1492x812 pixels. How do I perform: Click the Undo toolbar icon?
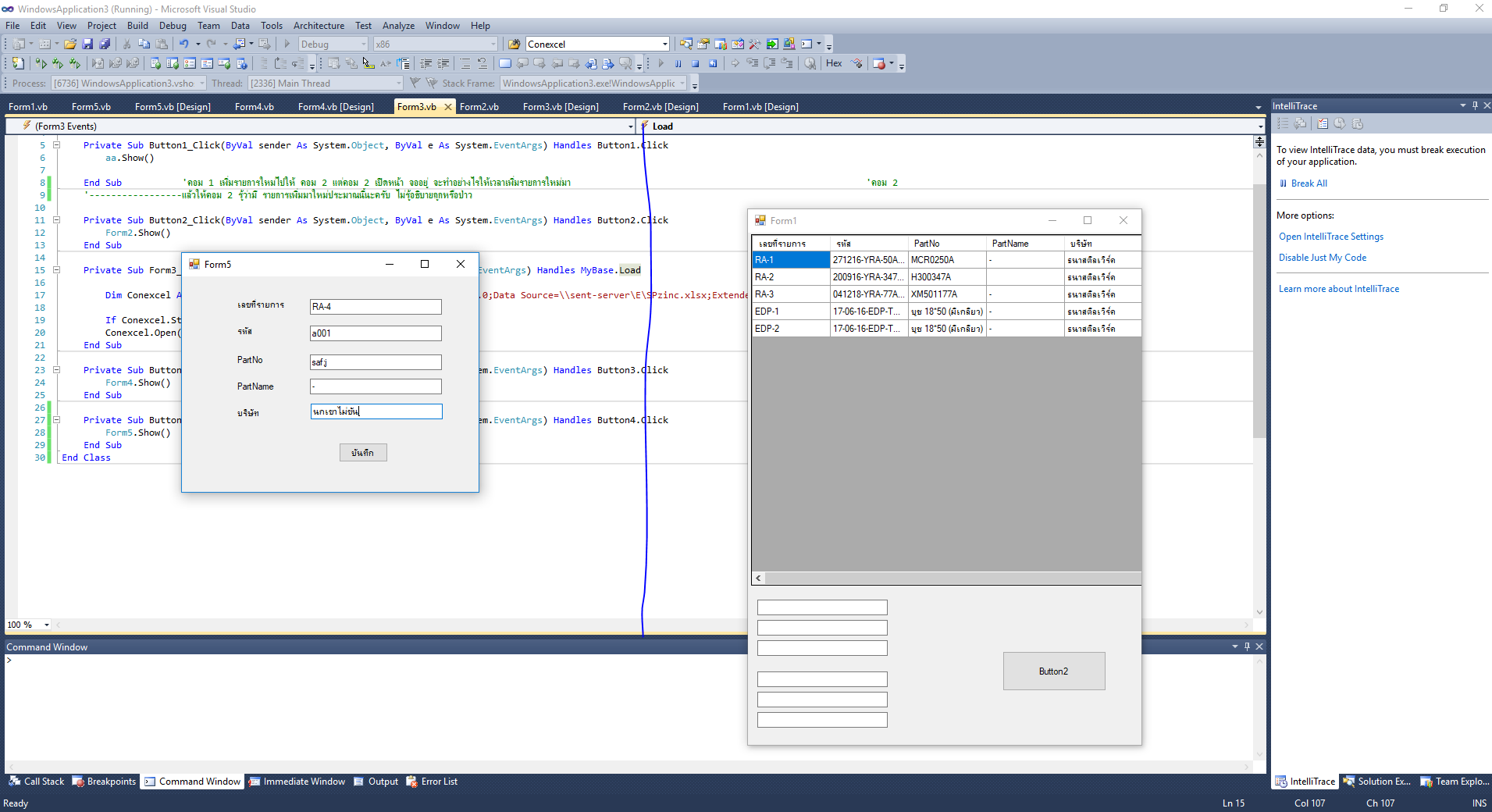(x=183, y=45)
